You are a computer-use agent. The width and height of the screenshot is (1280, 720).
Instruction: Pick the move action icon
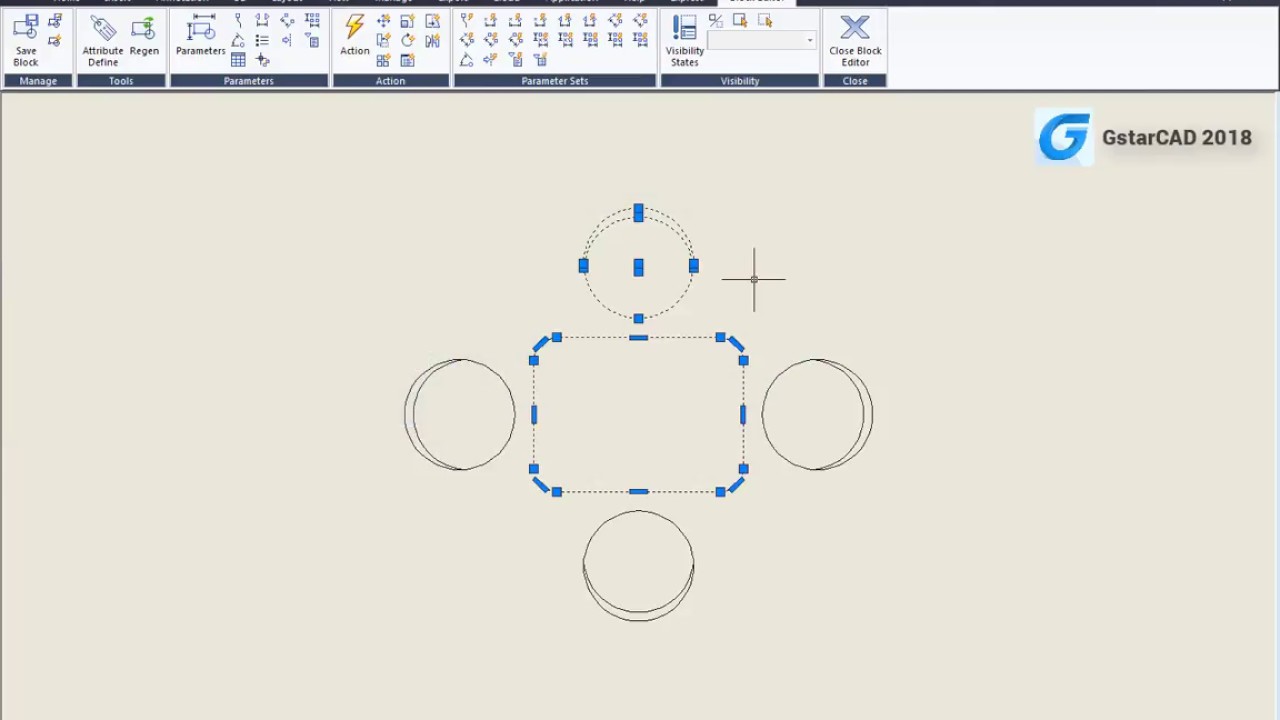coord(383,20)
